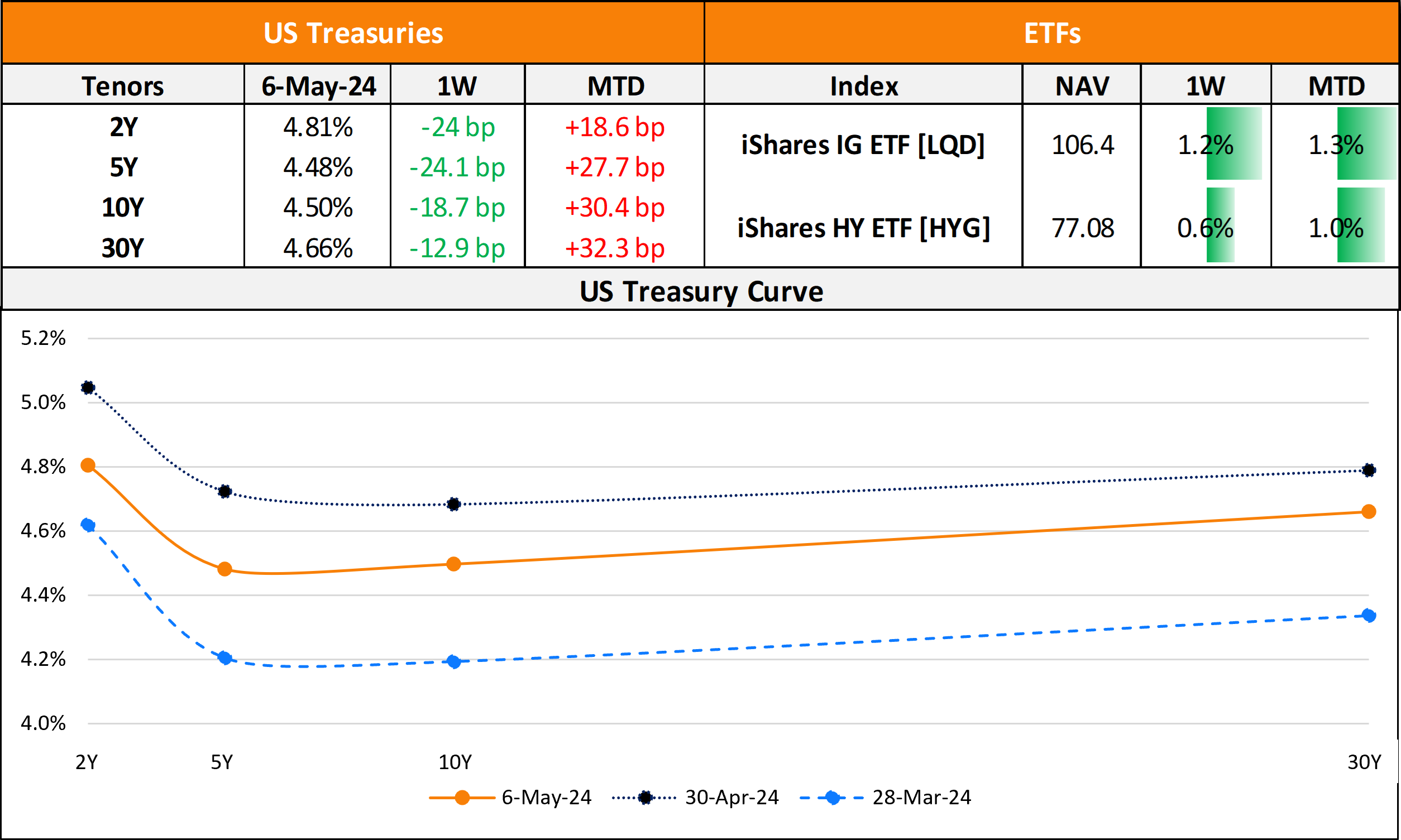Screen dimensions: 1401x840
Task: Click the 2Y yield 4.81% cell
Action: pos(318,127)
